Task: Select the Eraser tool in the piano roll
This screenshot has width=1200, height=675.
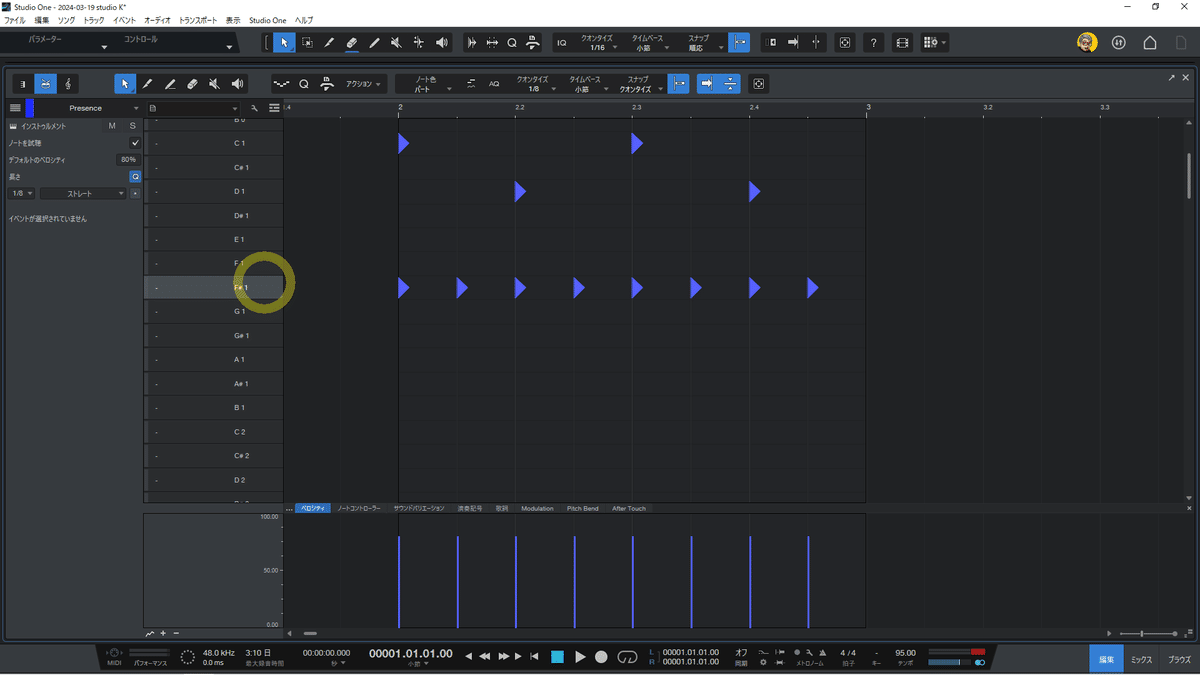Action: [x=192, y=84]
